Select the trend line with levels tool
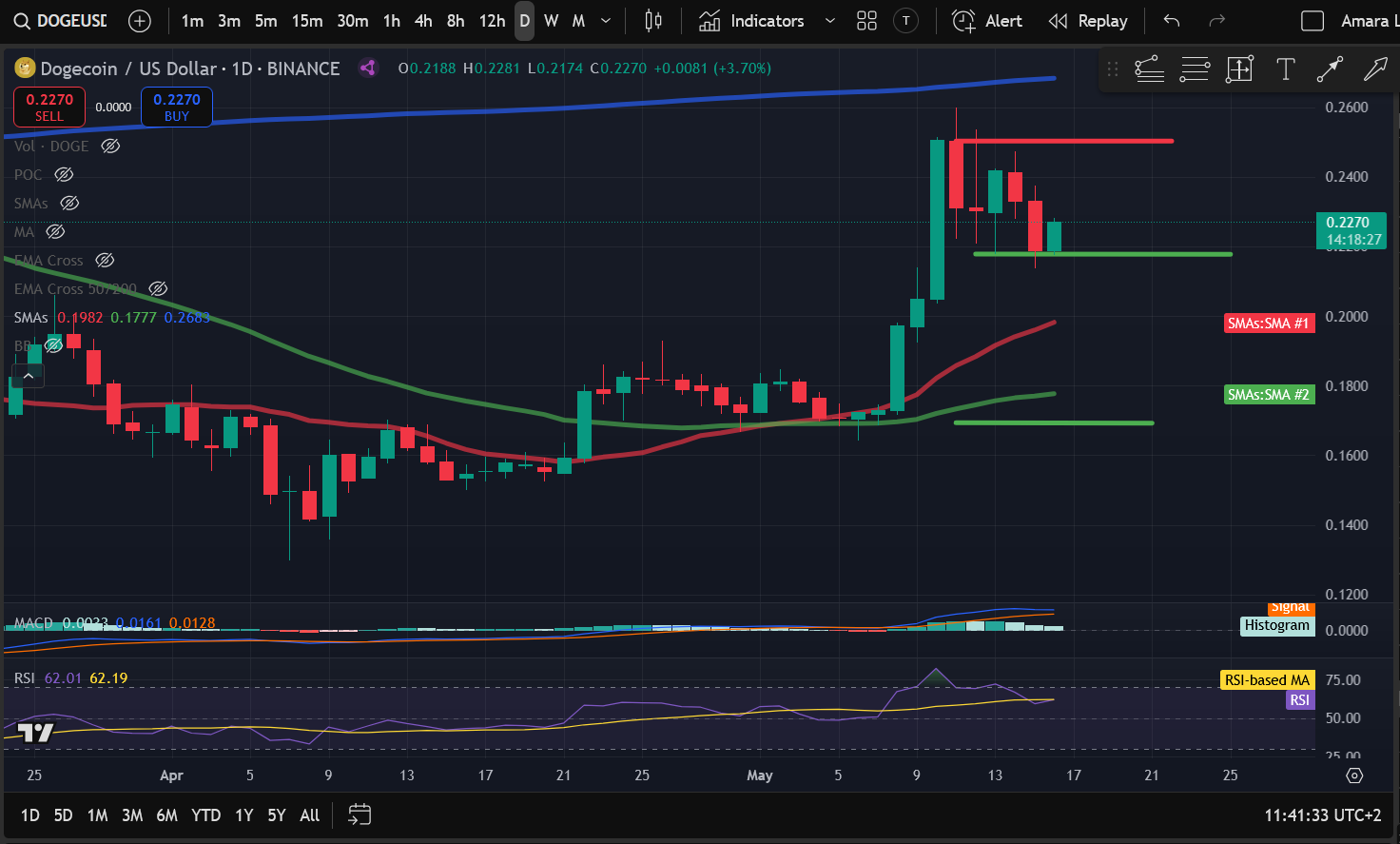This screenshot has width=1400, height=844. (1149, 69)
